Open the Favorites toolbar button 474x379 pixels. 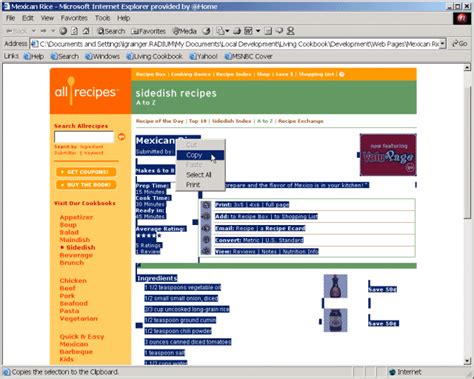[148, 31]
